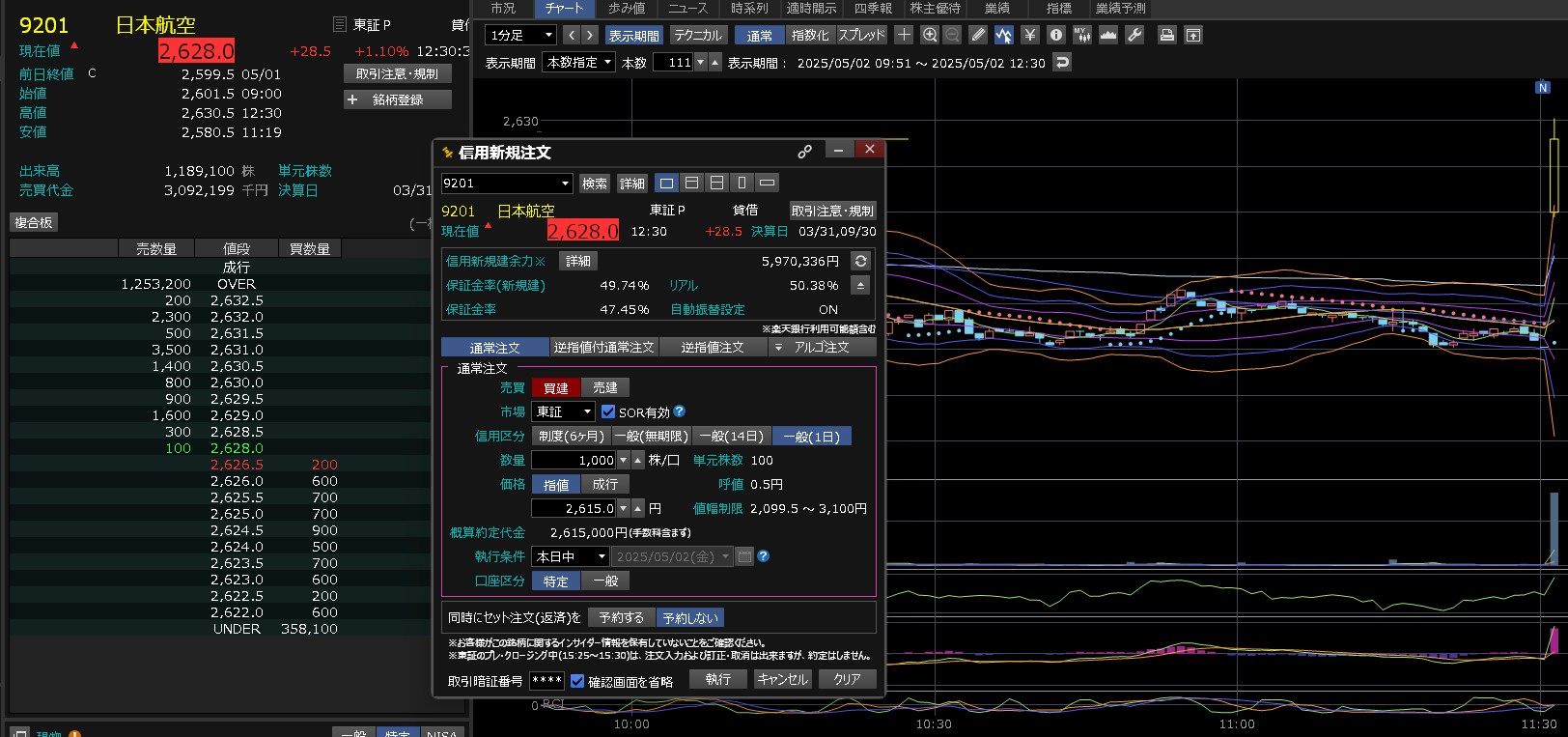
Task: Select 買建 buy-side option
Action: click(x=556, y=387)
